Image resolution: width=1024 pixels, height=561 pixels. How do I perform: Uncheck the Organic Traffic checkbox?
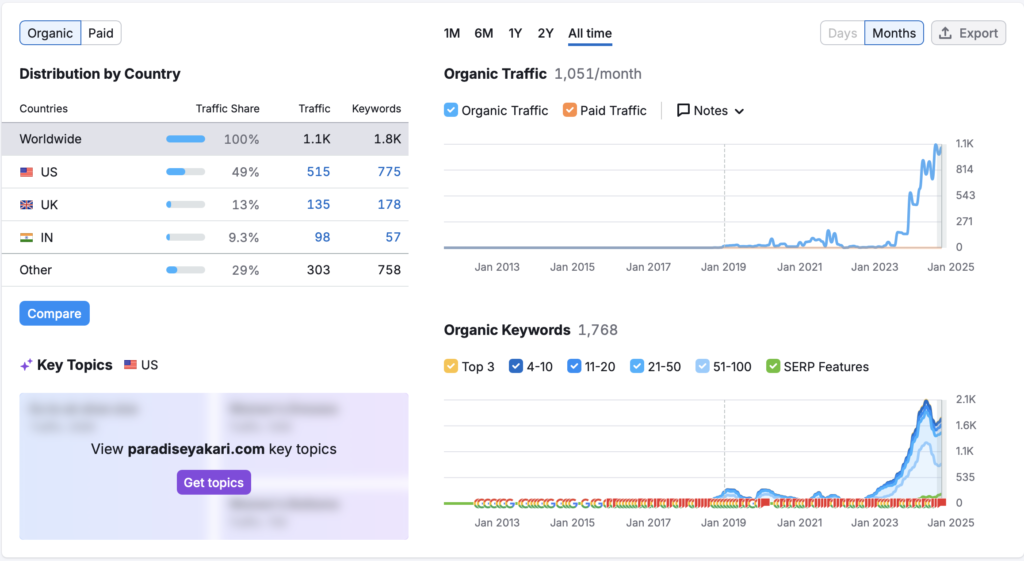point(451,111)
